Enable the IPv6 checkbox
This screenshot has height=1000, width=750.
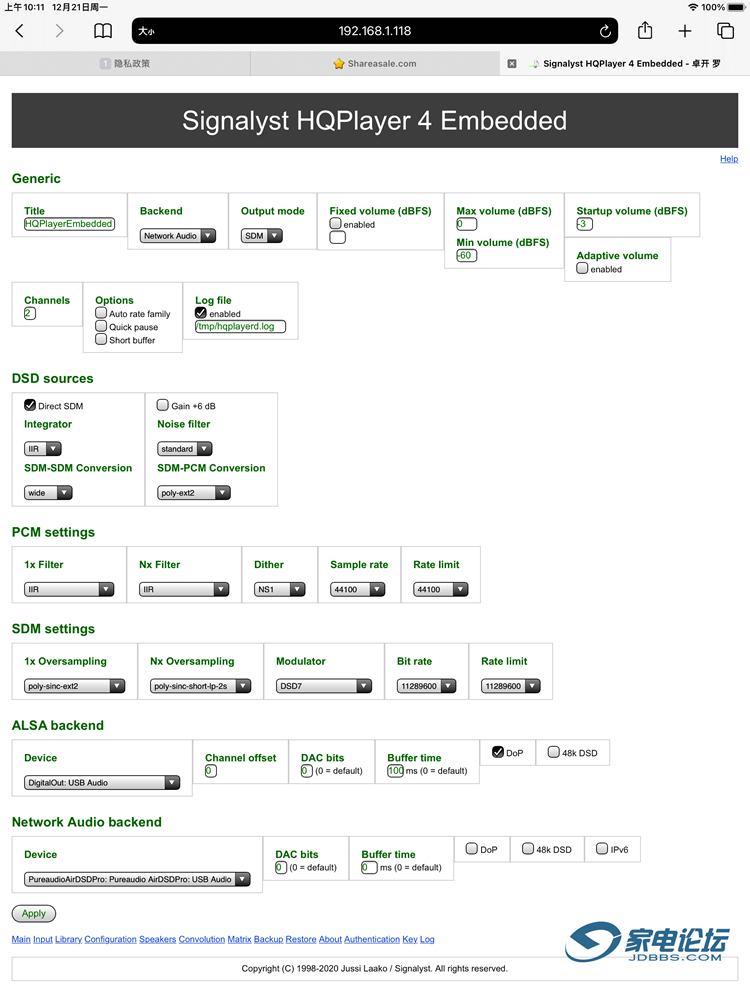602,849
